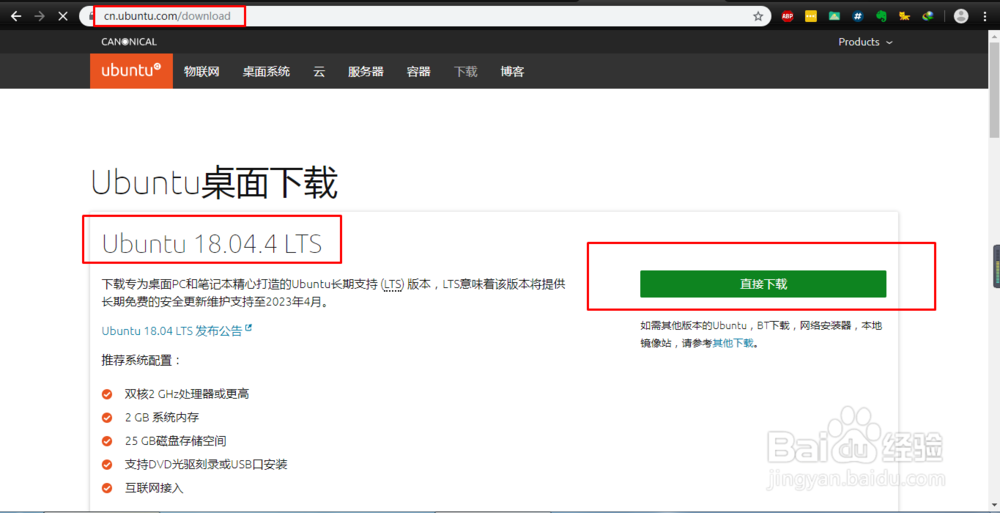The image size is (1000, 513).
Task: Click the LTS abbreviation in the description
Action: coord(393,285)
